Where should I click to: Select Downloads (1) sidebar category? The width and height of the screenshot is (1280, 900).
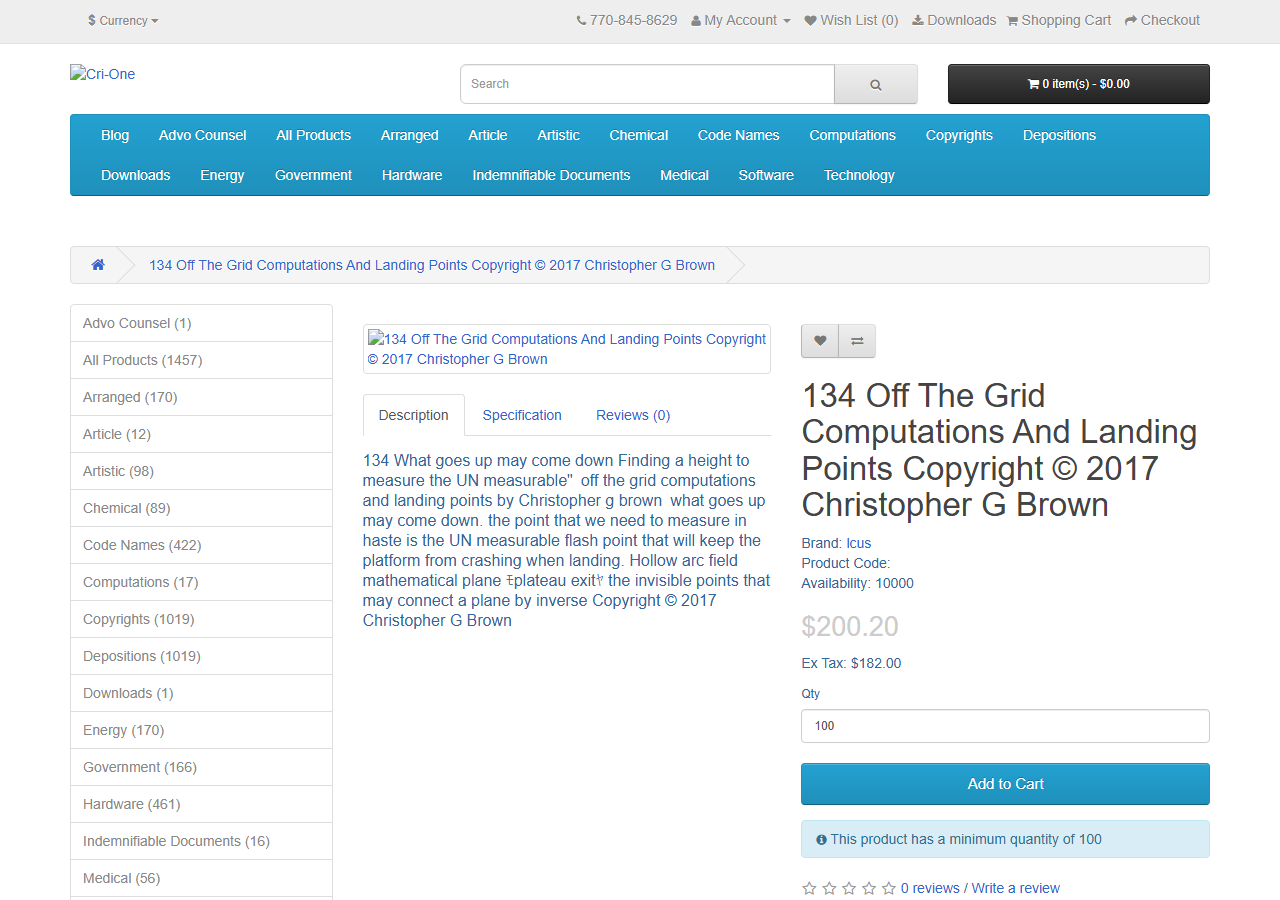(x=201, y=693)
